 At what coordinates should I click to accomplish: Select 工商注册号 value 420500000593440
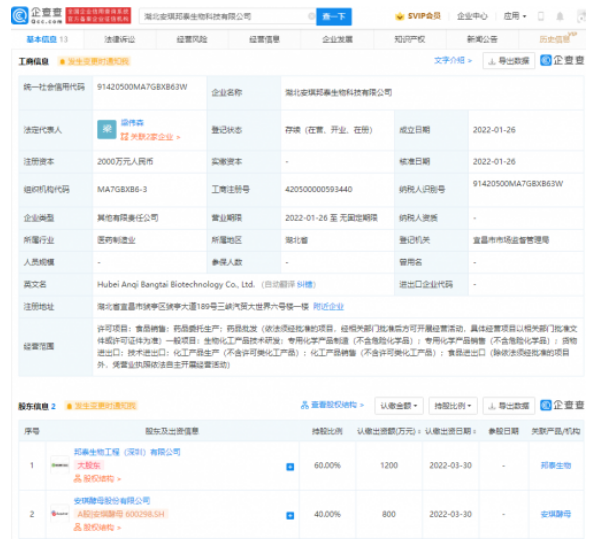point(318,189)
